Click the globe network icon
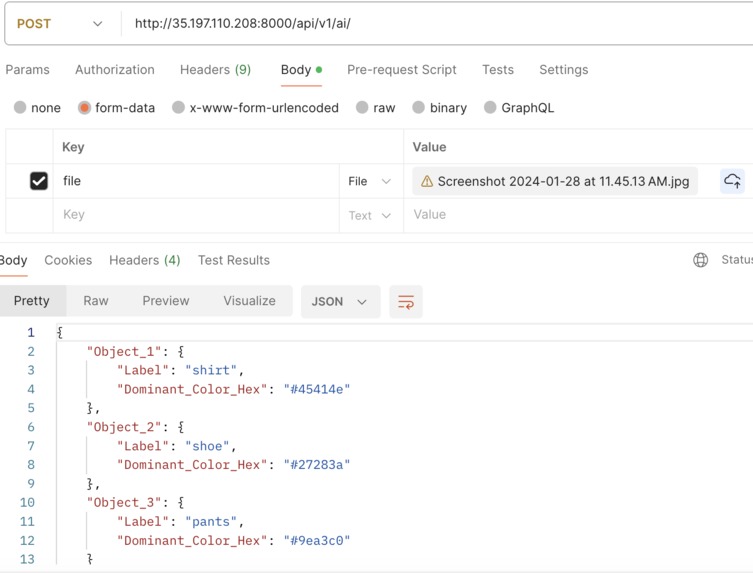This screenshot has width=753, height=573. click(x=701, y=260)
